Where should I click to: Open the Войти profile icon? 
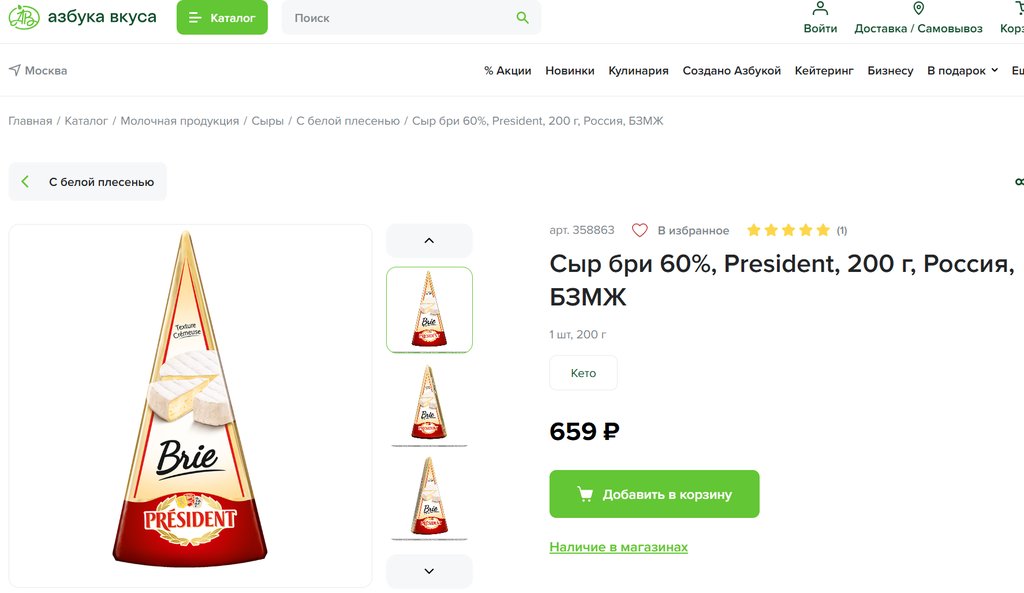click(x=820, y=9)
